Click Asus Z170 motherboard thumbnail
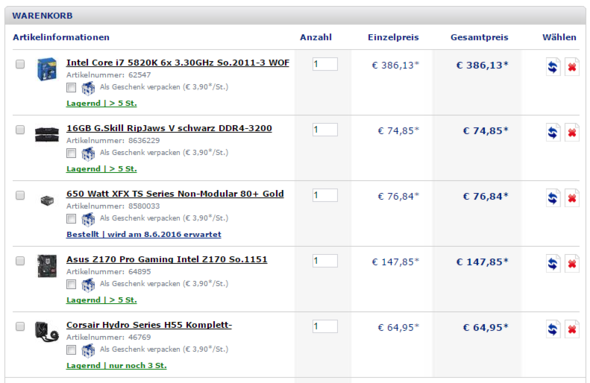 point(47,266)
